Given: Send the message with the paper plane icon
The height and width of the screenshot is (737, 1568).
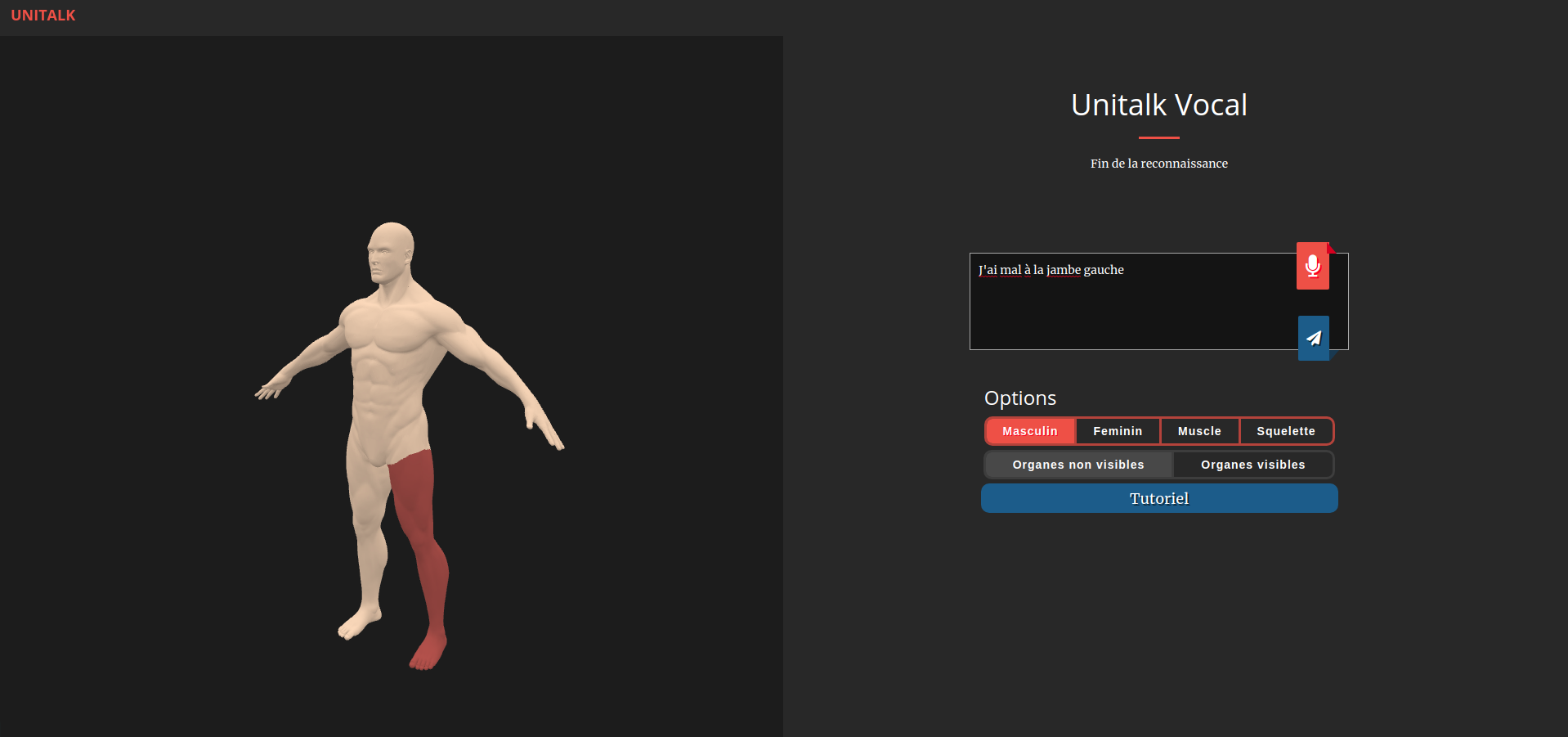Looking at the screenshot, I should 1313,338.
